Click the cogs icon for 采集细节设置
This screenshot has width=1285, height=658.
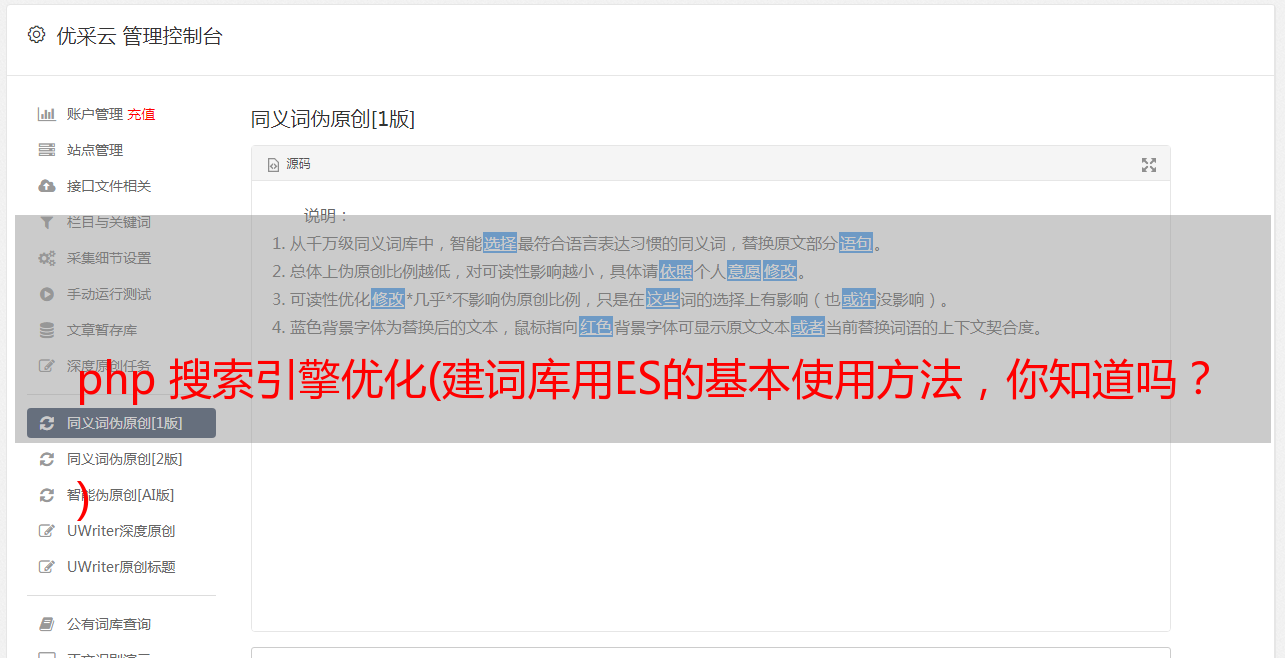46,258
